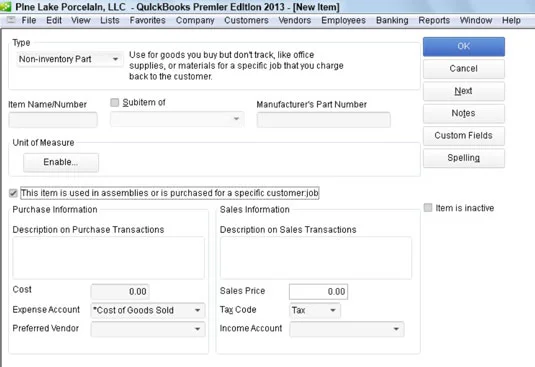Image resolution: width=535 pixels, height=367 pixels.
Task: Uncheck used in assemblies or specific customer:job
Action: [x=13, y=193]
